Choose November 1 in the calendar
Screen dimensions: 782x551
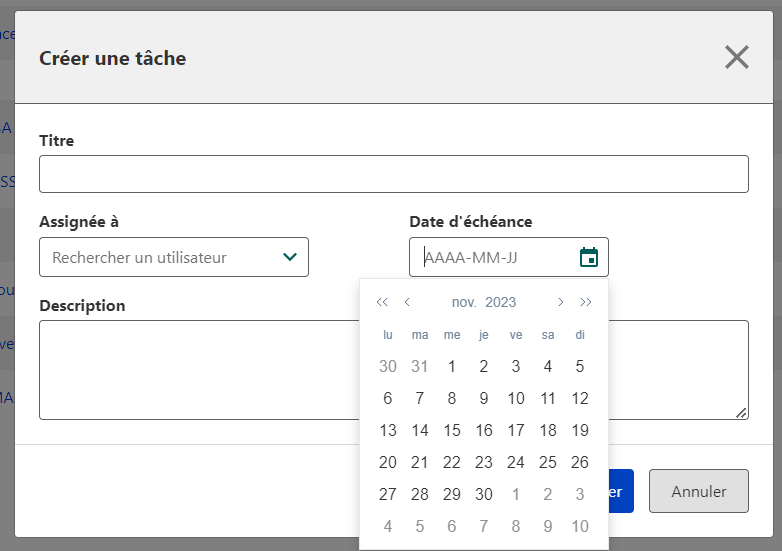point(452,366)
